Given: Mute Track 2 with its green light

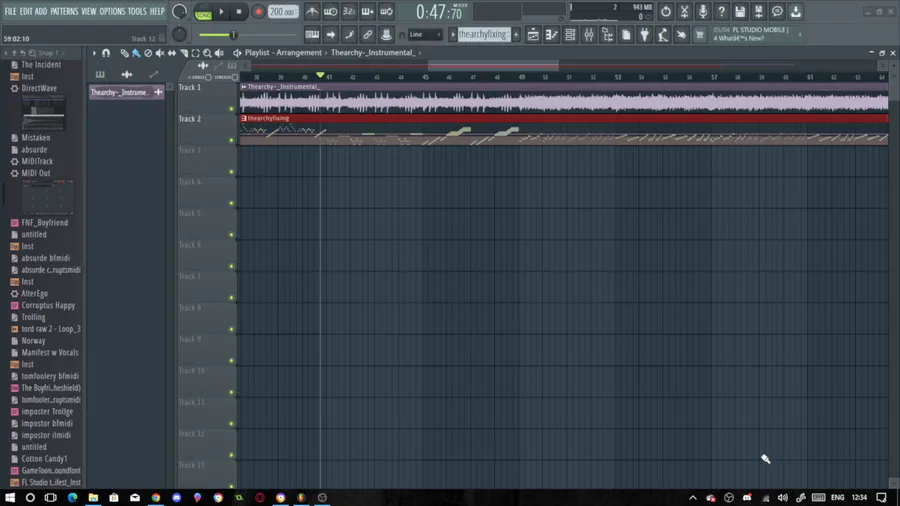Looking at the screenshot, I should 232,140.
